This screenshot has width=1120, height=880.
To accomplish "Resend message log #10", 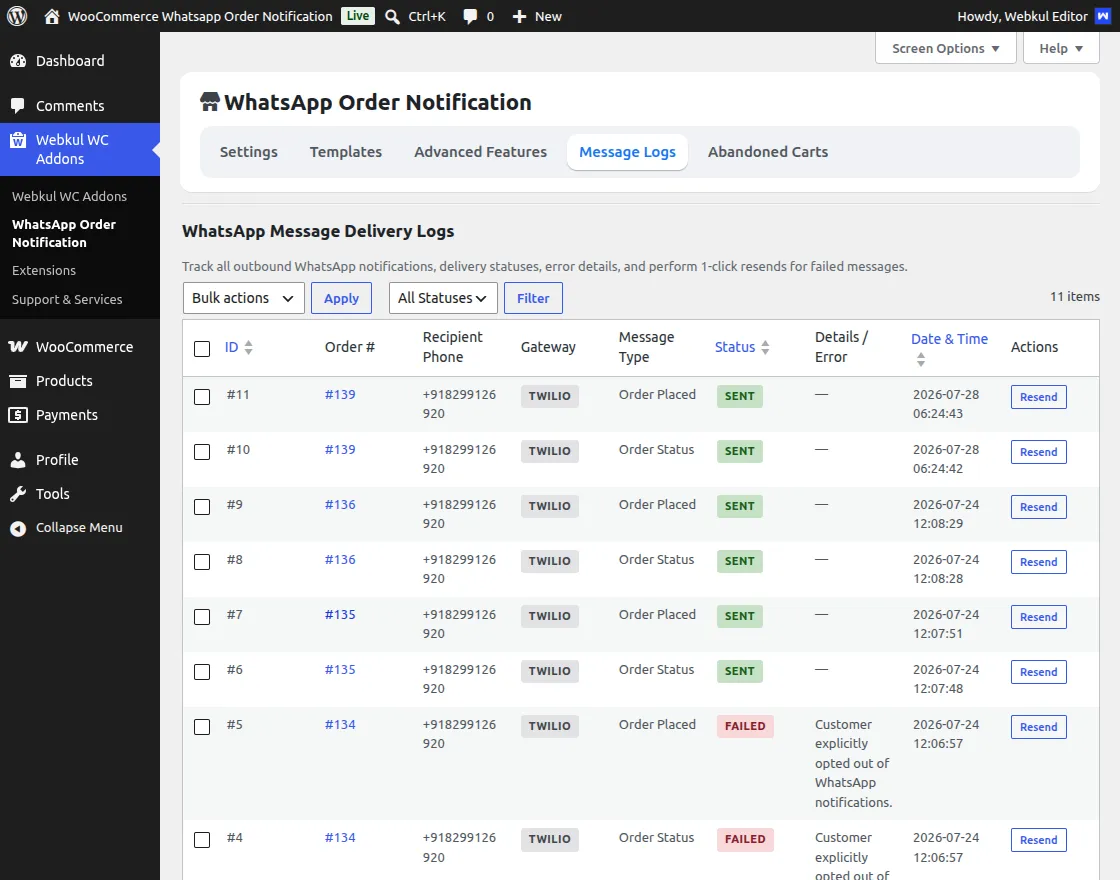I will [1039, 452].
